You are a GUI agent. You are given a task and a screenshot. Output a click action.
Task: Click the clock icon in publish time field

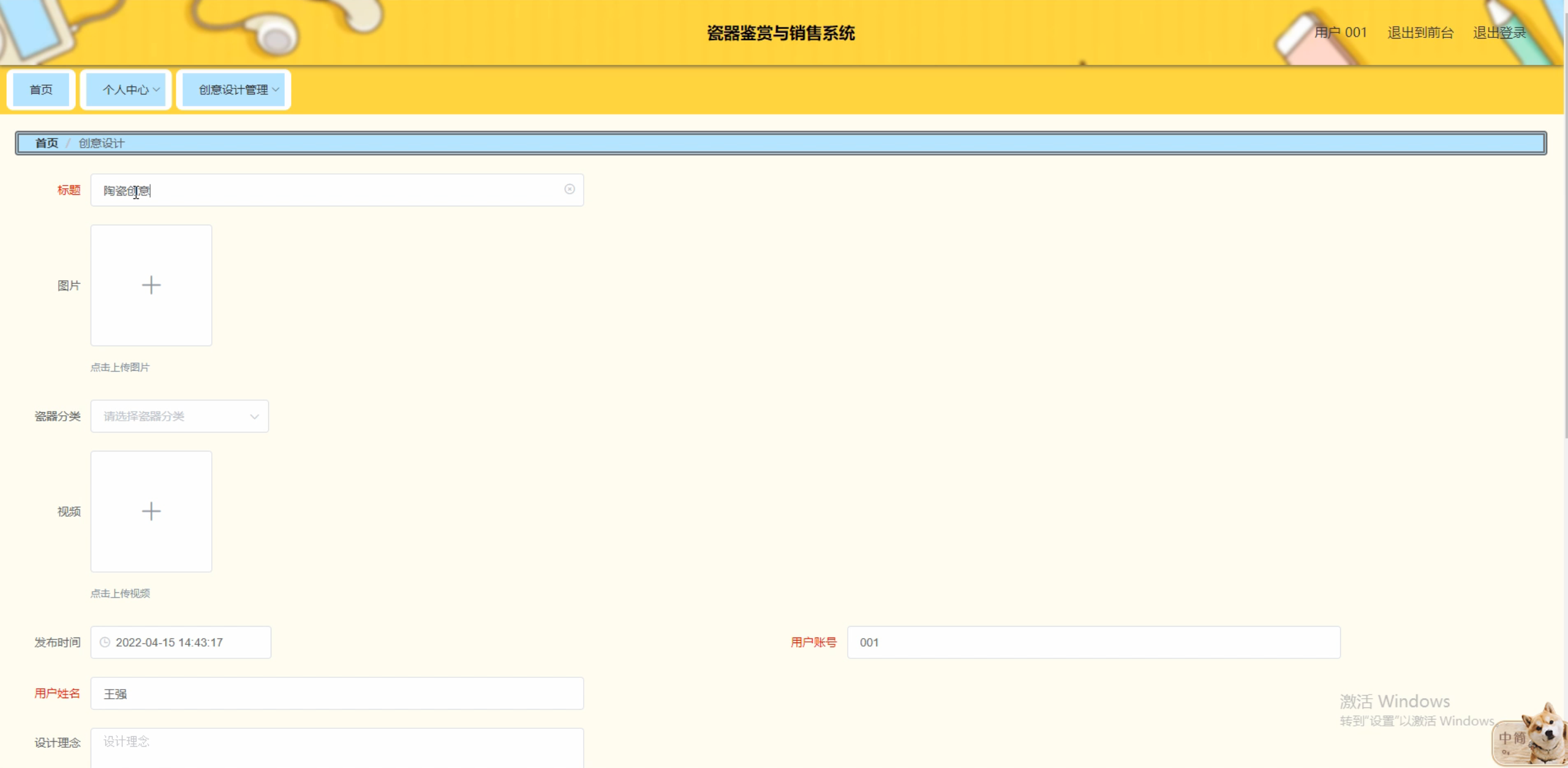pos(105,642)
